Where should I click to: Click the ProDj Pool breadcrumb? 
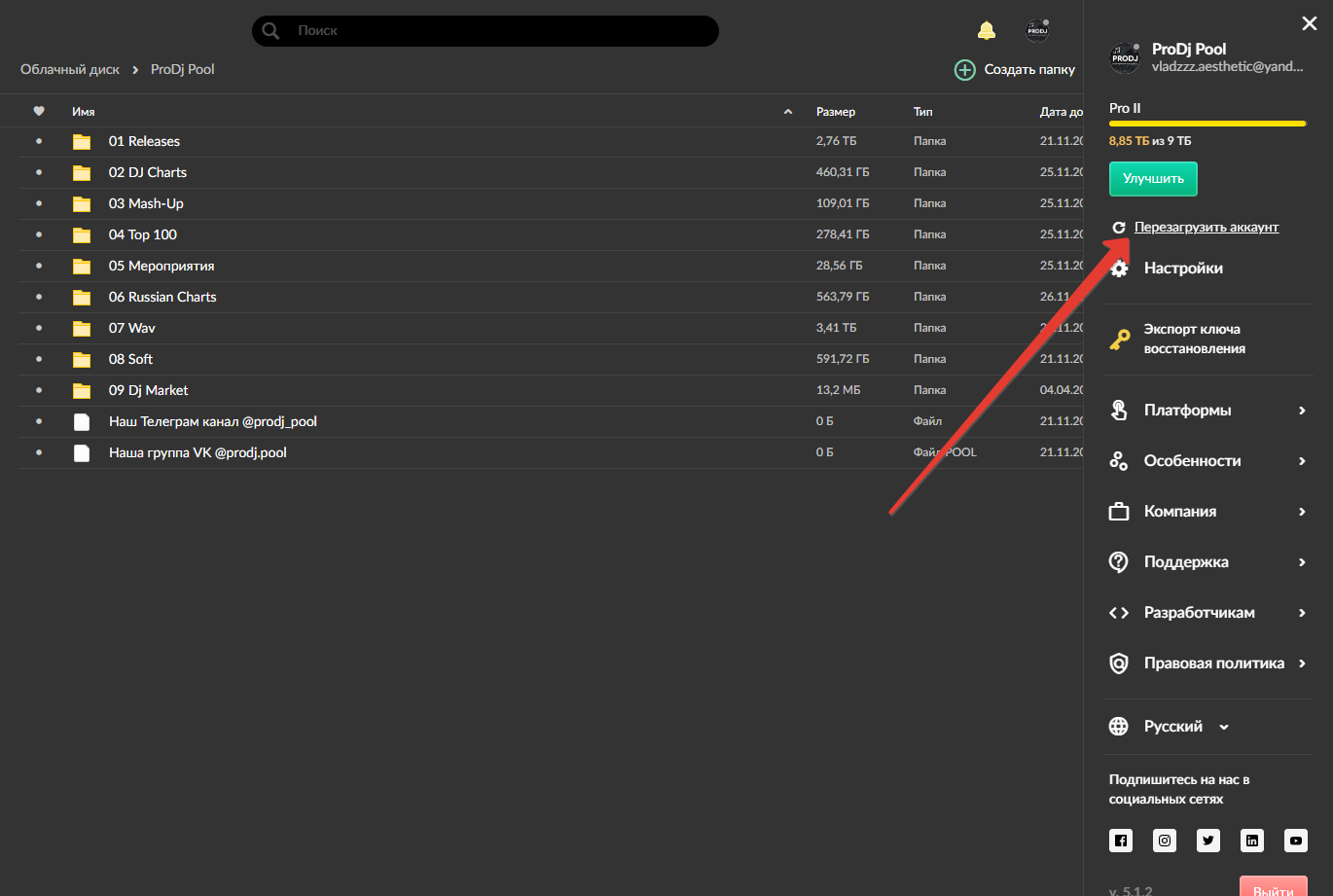pyautogui.click(x=183, y=70)
